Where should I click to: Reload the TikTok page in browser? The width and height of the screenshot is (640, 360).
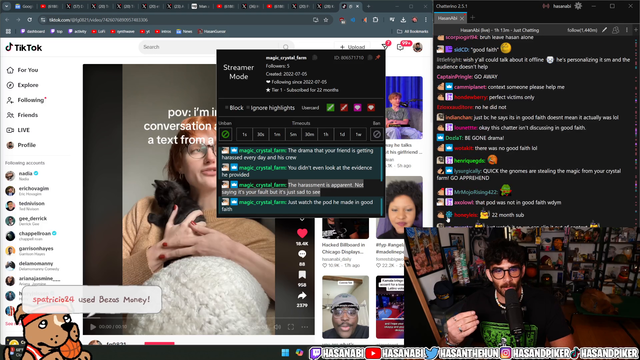coord(29,20)
